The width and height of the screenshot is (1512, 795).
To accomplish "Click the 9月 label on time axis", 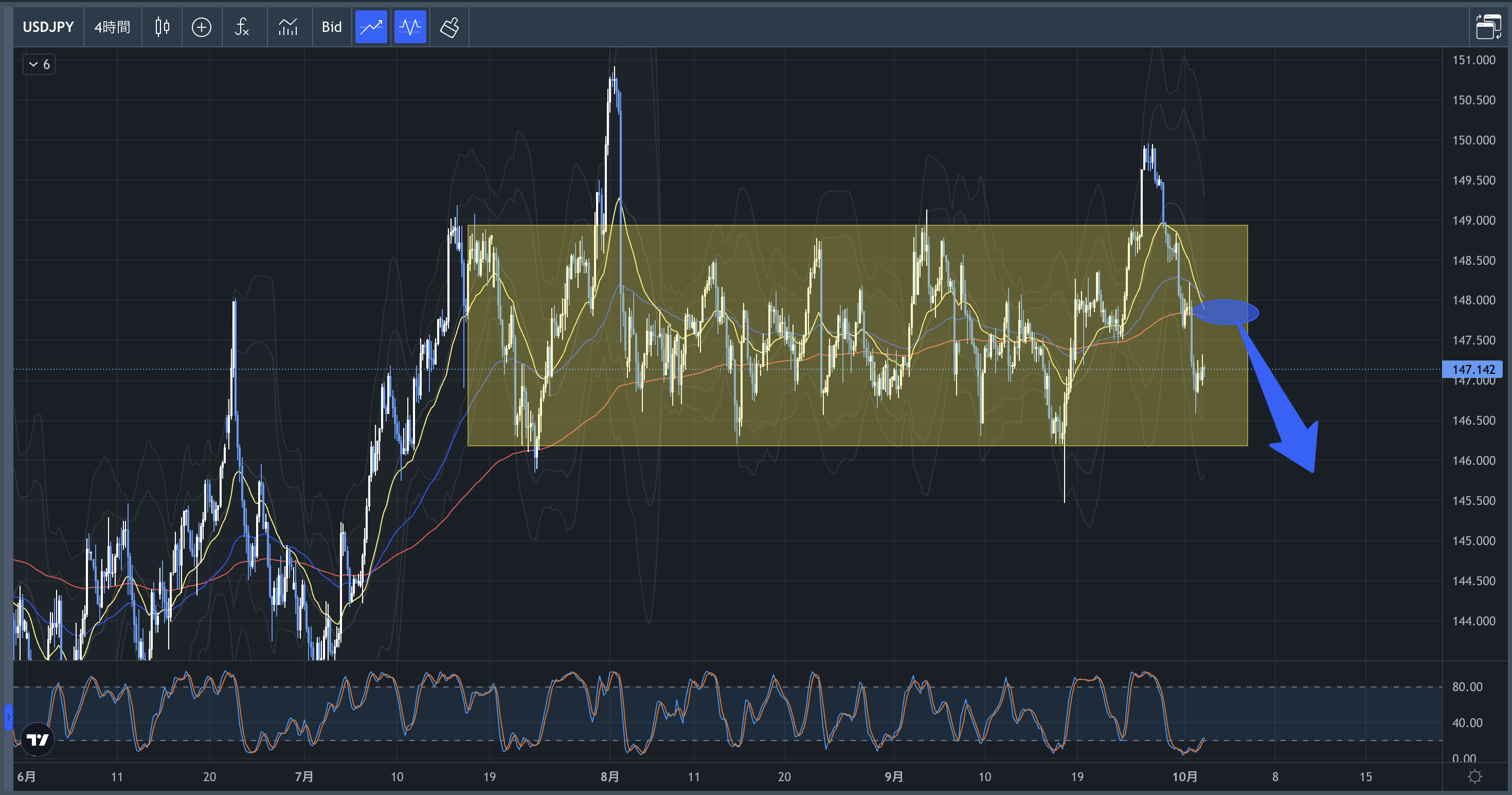I will tap(893, 777).
